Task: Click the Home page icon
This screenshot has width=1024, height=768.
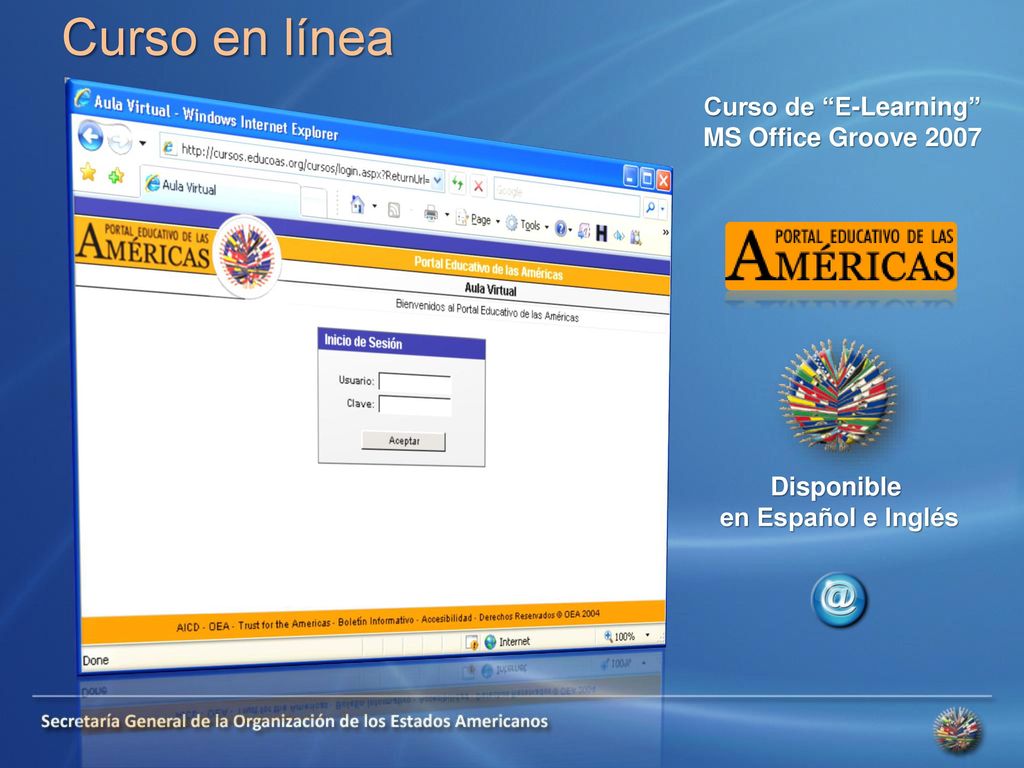Action: tap(357, 204)
